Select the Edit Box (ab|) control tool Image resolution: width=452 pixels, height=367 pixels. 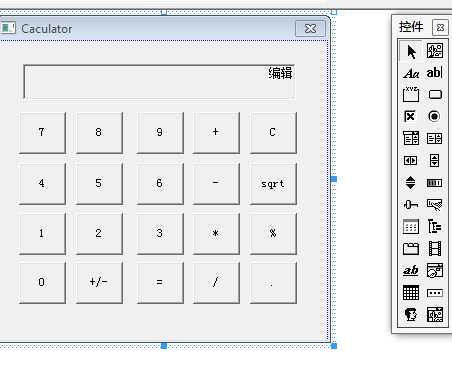pyautogui.click(x=435, y=73)
